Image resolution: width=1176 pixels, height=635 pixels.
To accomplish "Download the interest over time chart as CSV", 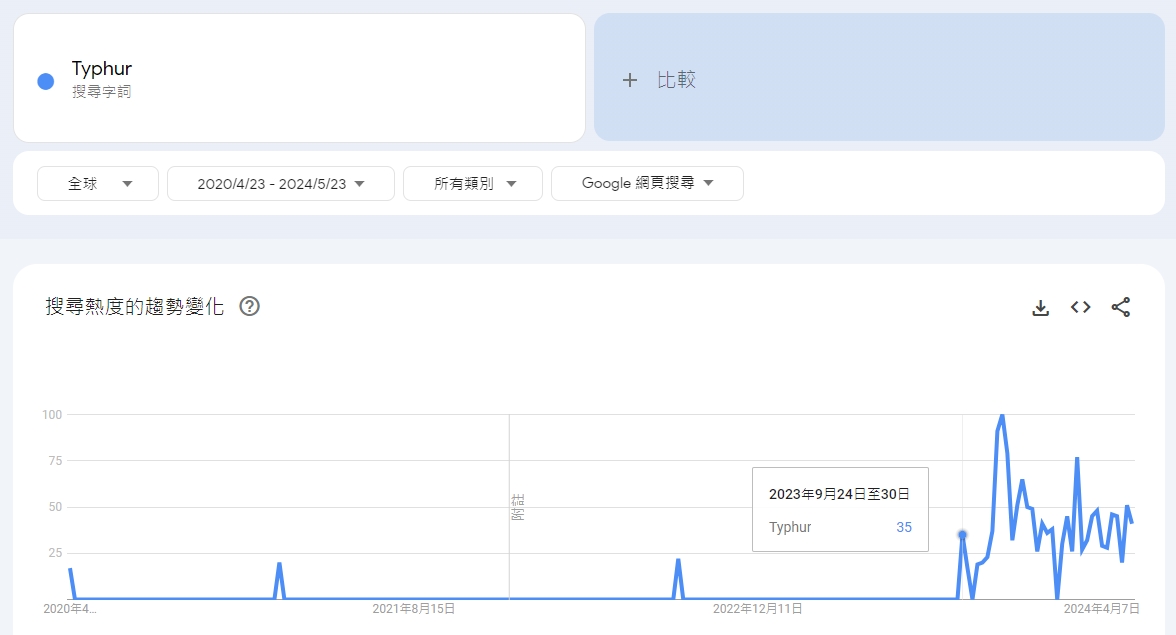I will 1040,307.
